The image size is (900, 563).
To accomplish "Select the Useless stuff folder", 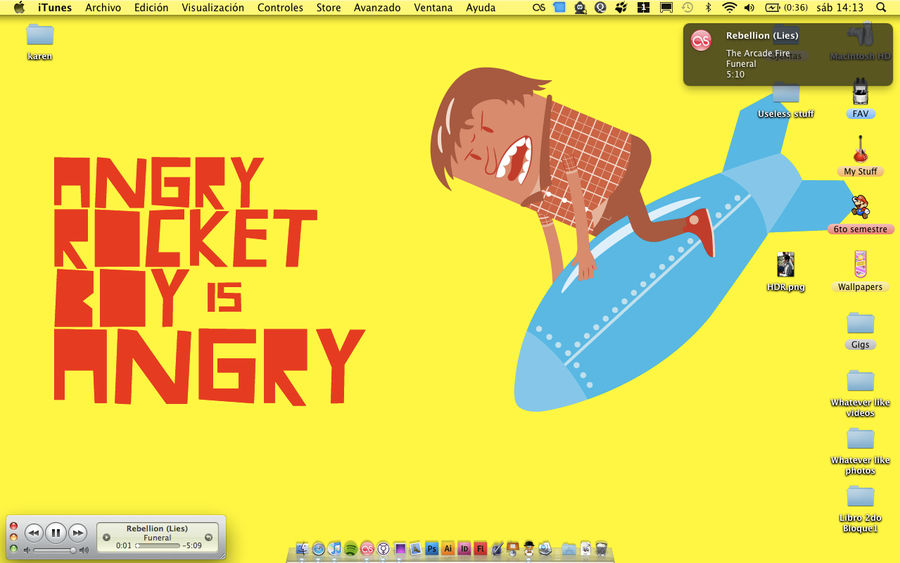I will pos(786,101).
